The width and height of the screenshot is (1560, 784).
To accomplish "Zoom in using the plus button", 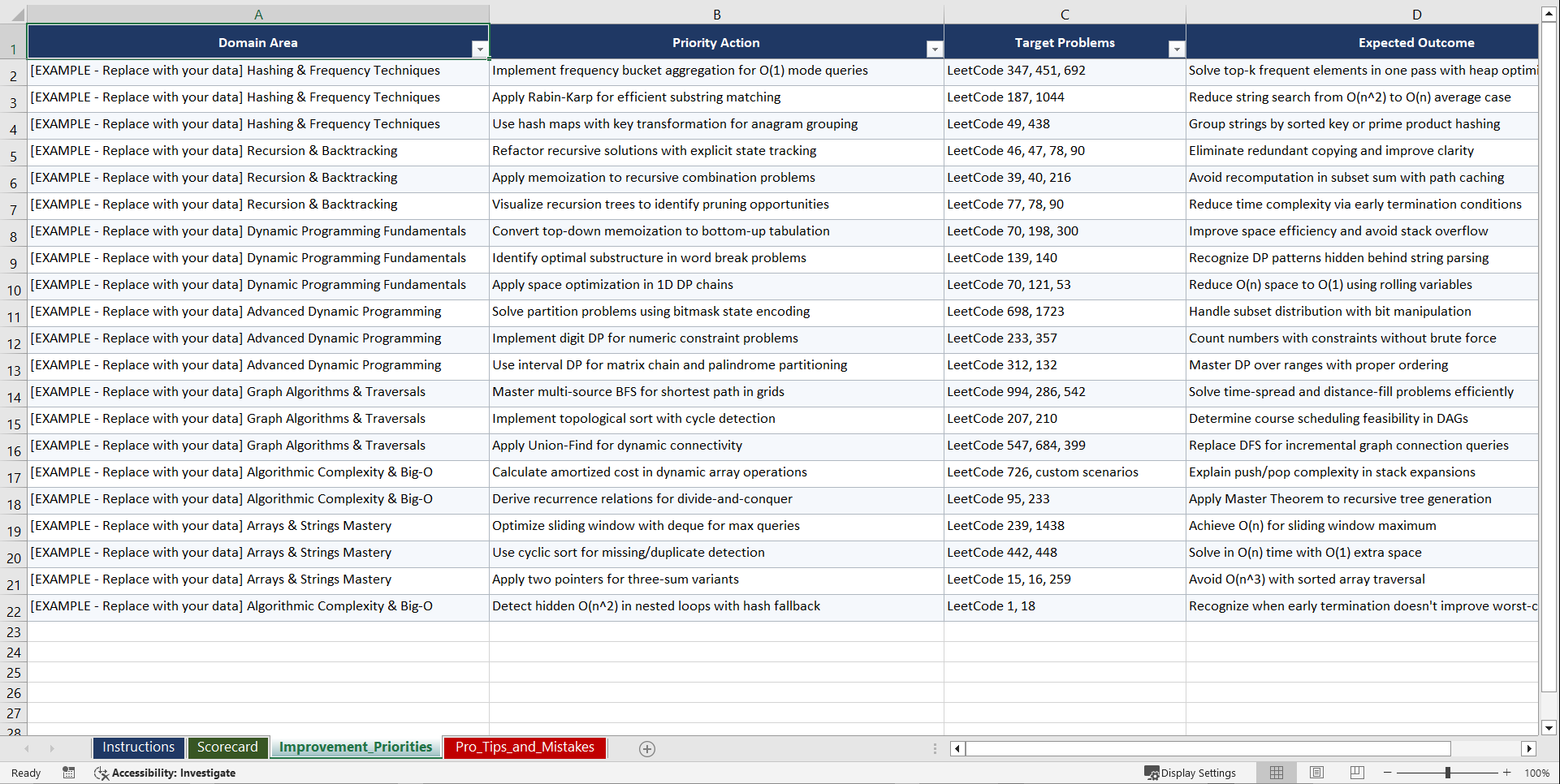I will 1507,773.
